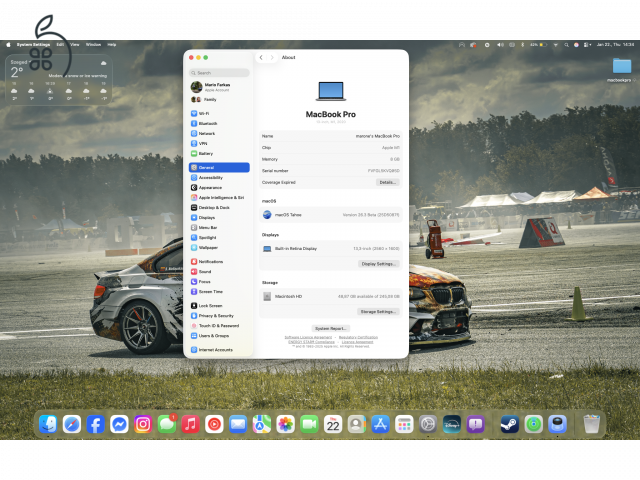Select Accessibility in the Settings sidebar
The image size is (640, 480).
tap(219, 178)
